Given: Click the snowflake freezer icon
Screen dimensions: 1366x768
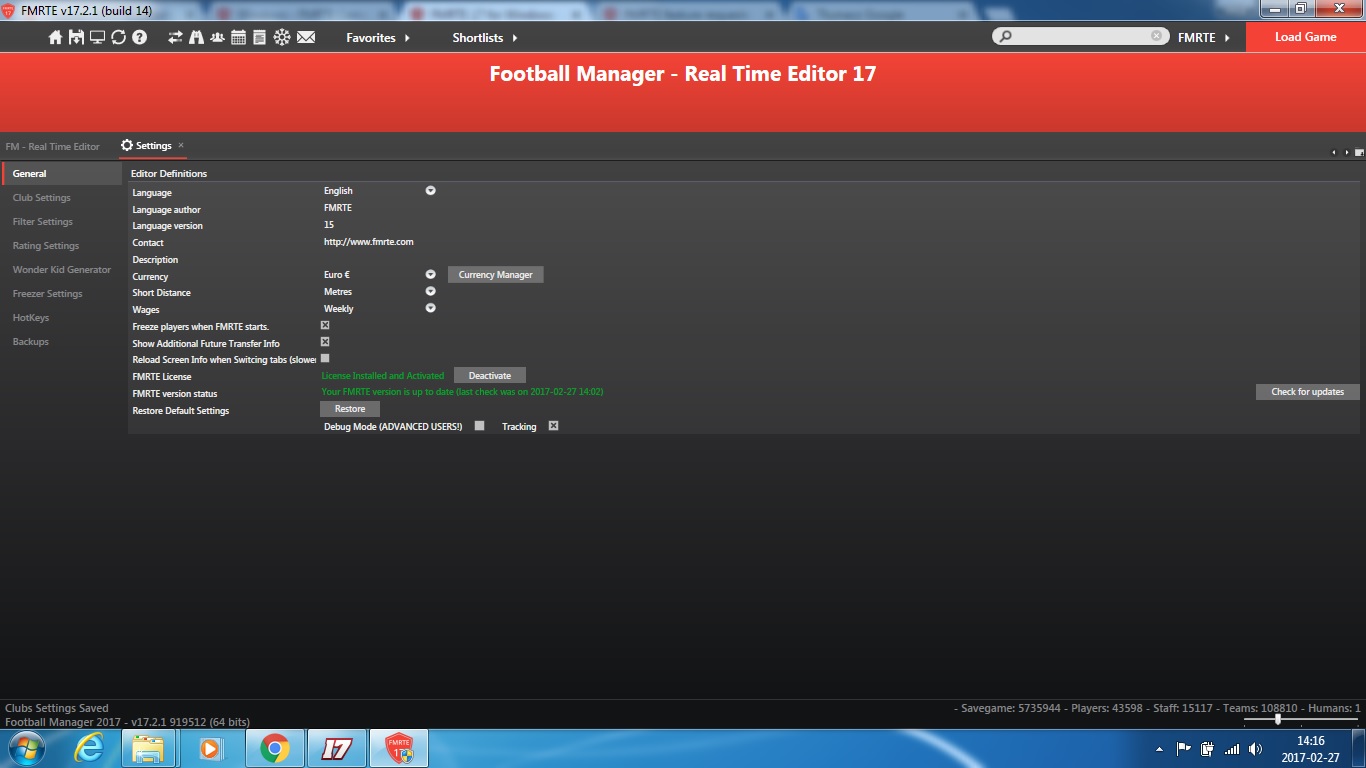Looking at the screenshot, I should (282, 37).
